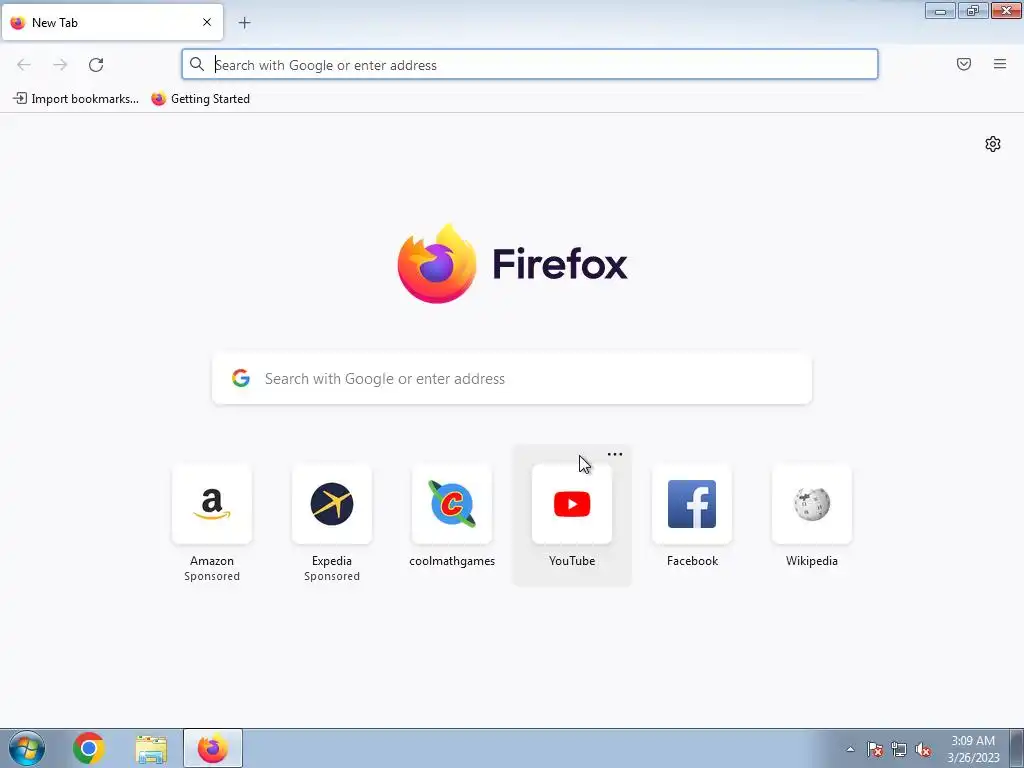Open File Explorer from the taskbar
The image size is (1024, 768).
point(151,748)
